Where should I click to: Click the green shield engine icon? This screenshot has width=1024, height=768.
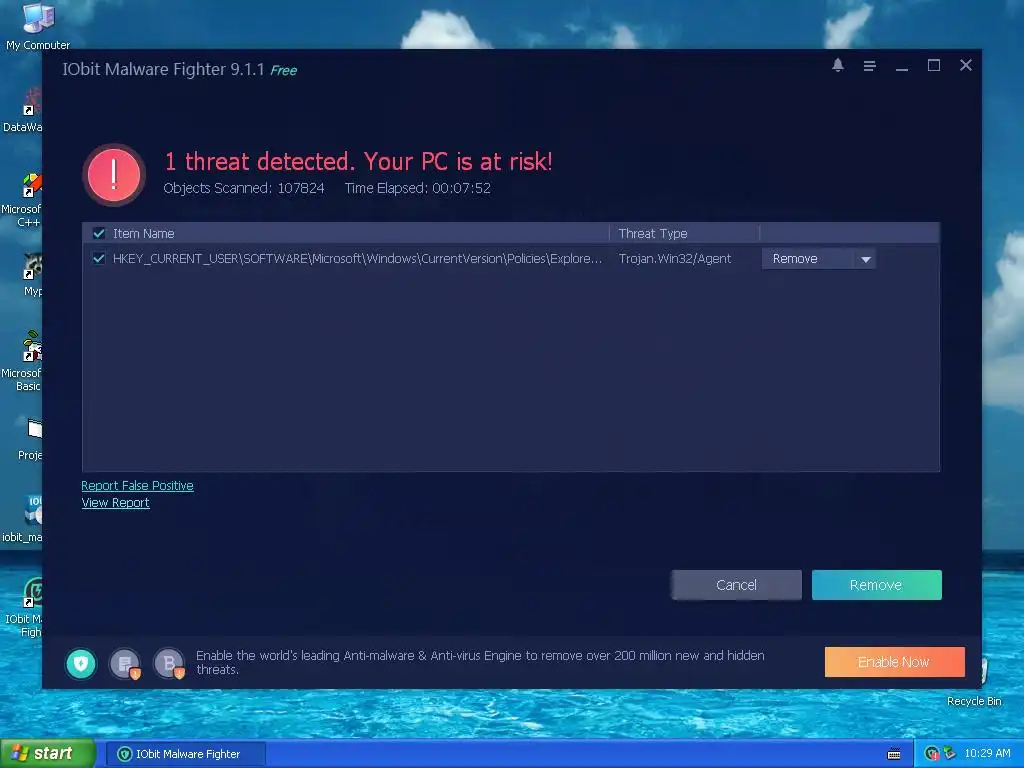(81, 664)
